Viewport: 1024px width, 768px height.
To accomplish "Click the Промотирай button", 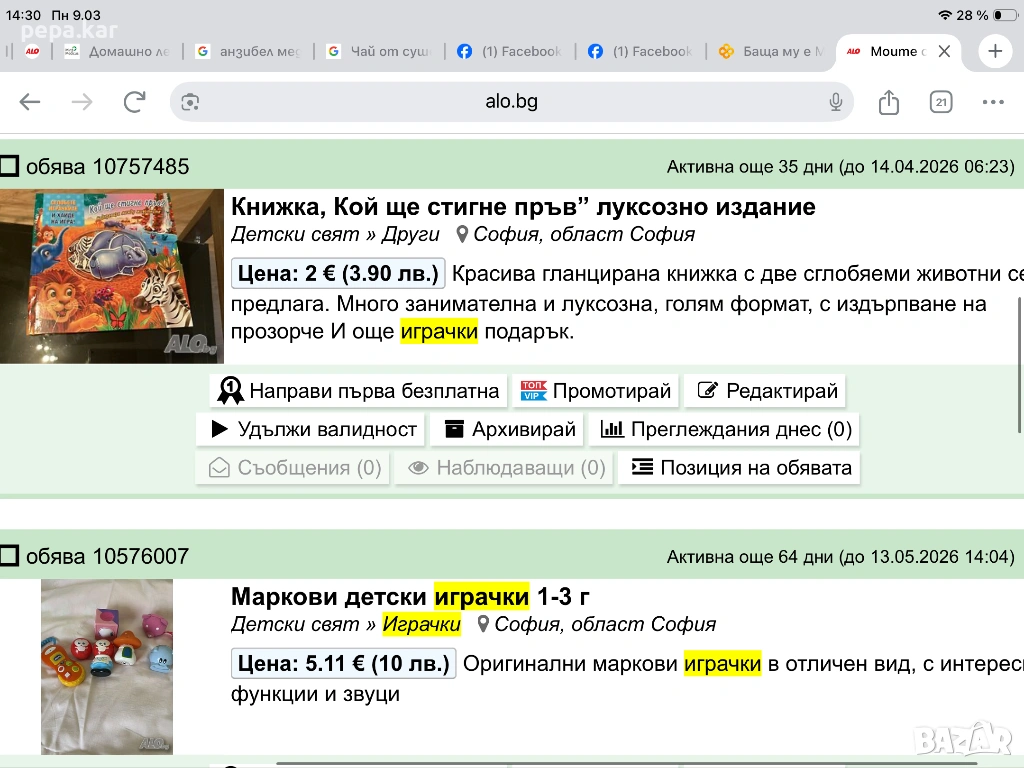I will click(595, 391).
